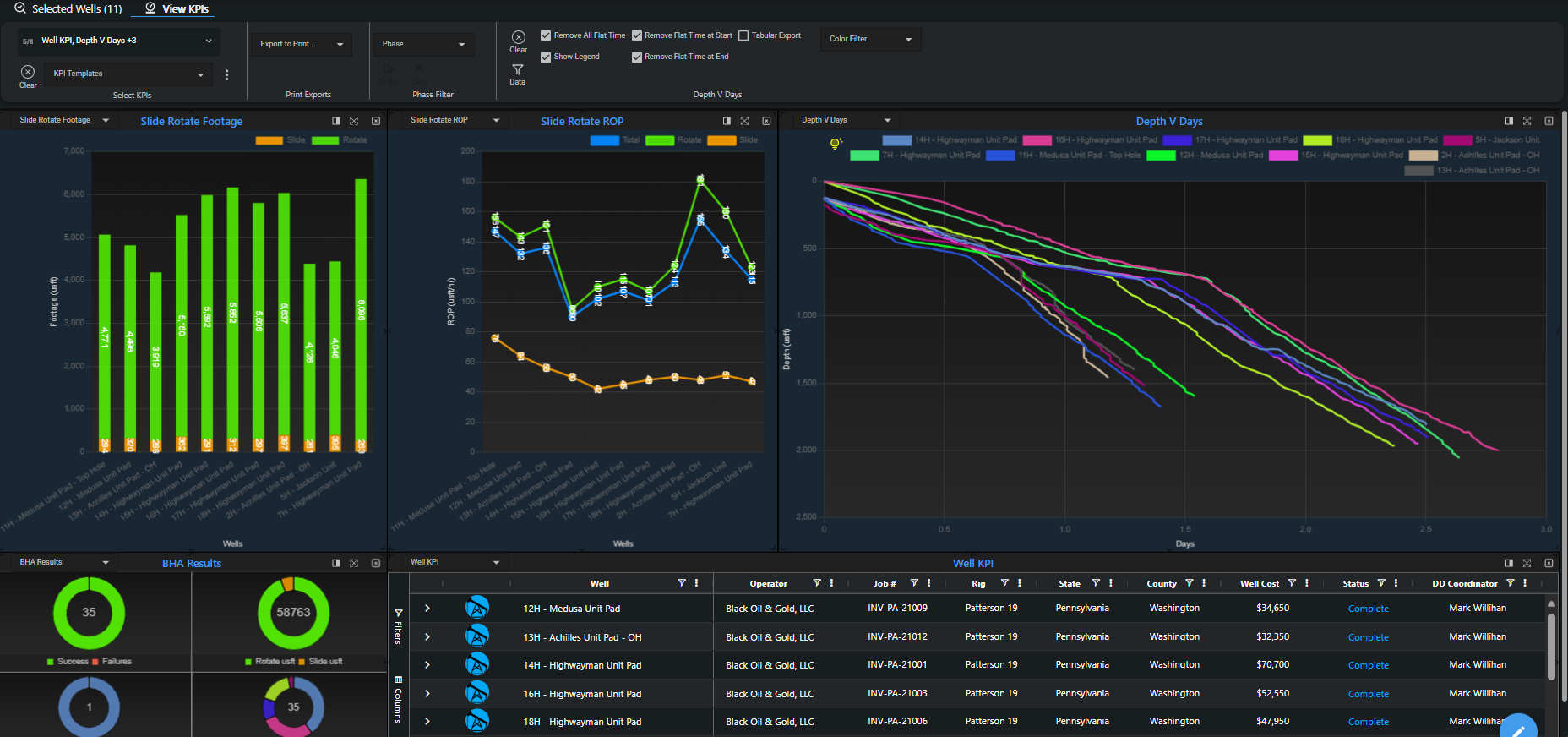Open the Color Filter dropdown
The image size is (1568, 737).
pyautogui.click(x=870, y=39)
